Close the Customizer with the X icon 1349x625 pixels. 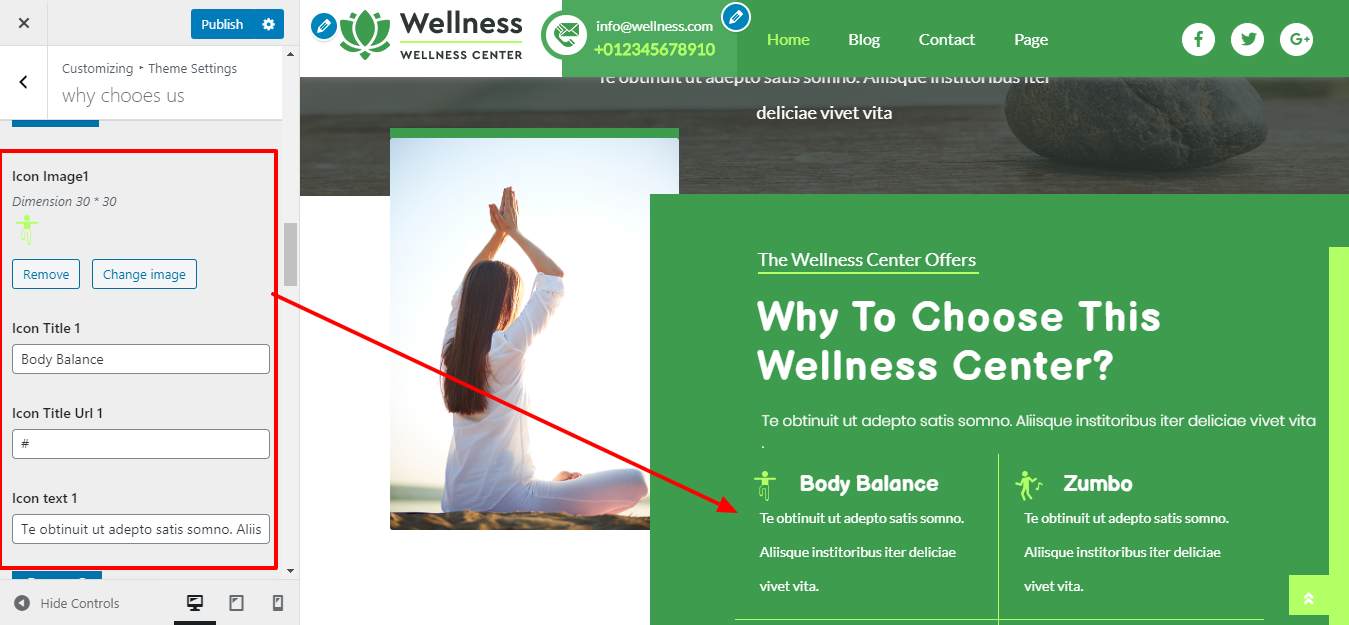click(x=24, y=23)
